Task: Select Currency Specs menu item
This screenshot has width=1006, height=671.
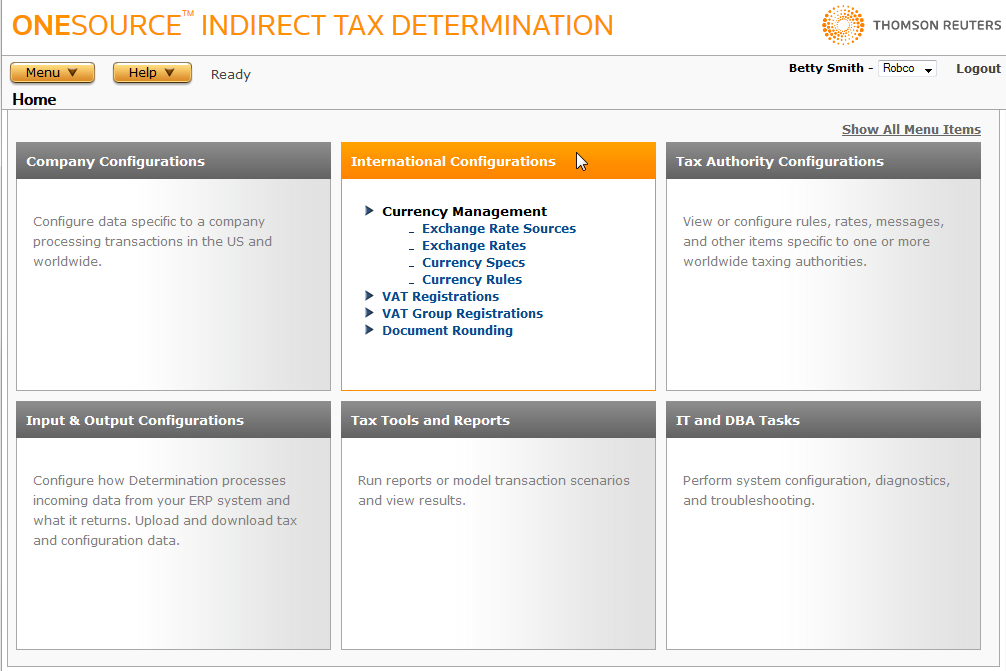Action: 473,262
